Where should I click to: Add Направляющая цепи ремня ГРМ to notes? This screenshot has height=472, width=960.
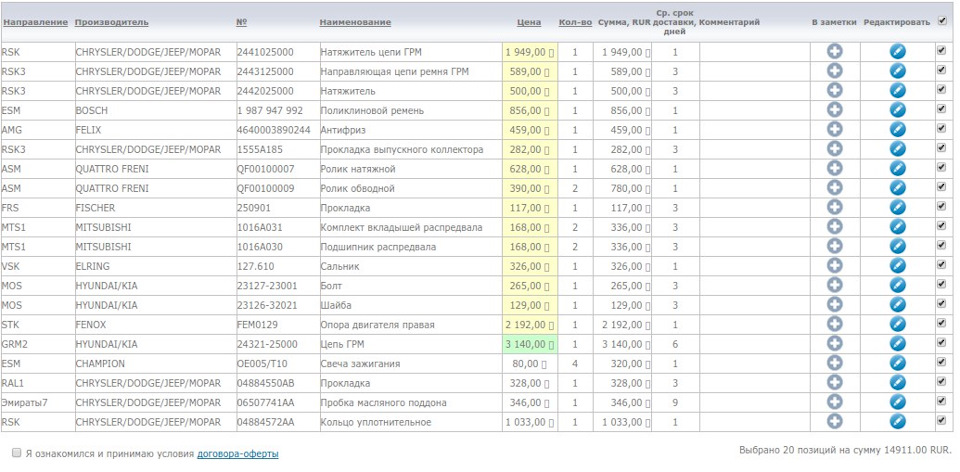tap(834, 71)
